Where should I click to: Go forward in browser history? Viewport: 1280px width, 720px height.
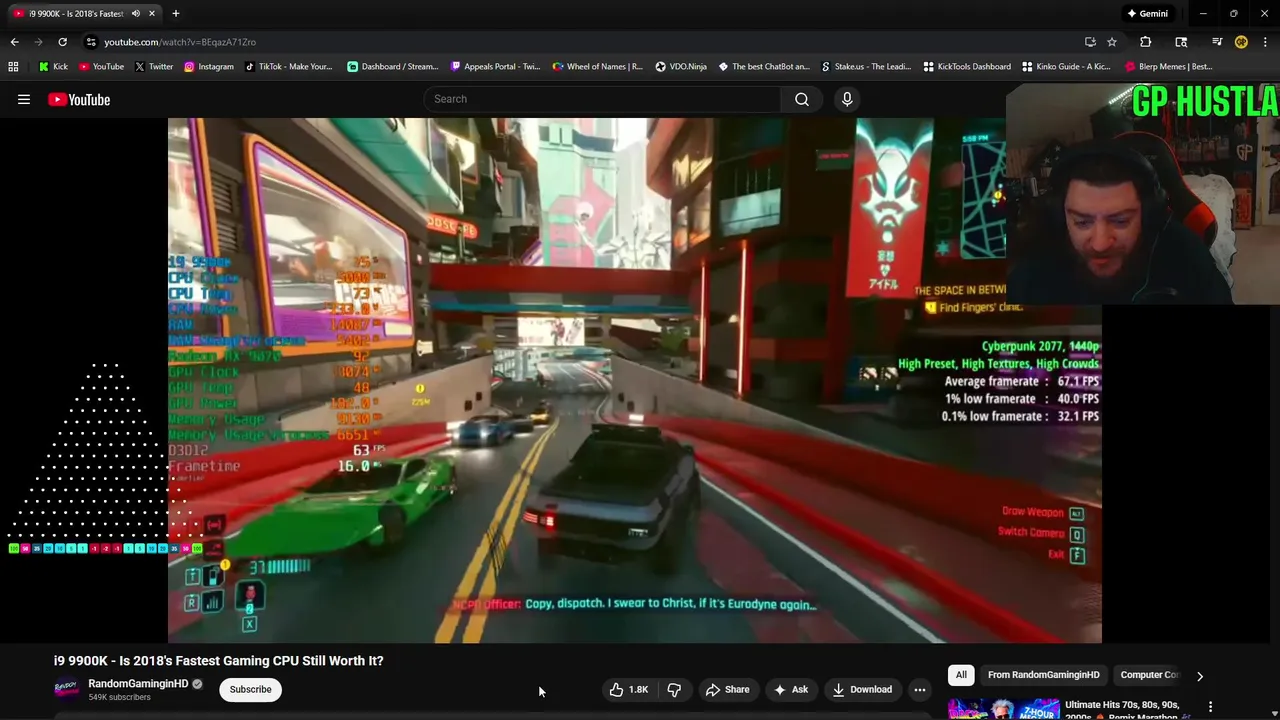[x=38, y=42]
